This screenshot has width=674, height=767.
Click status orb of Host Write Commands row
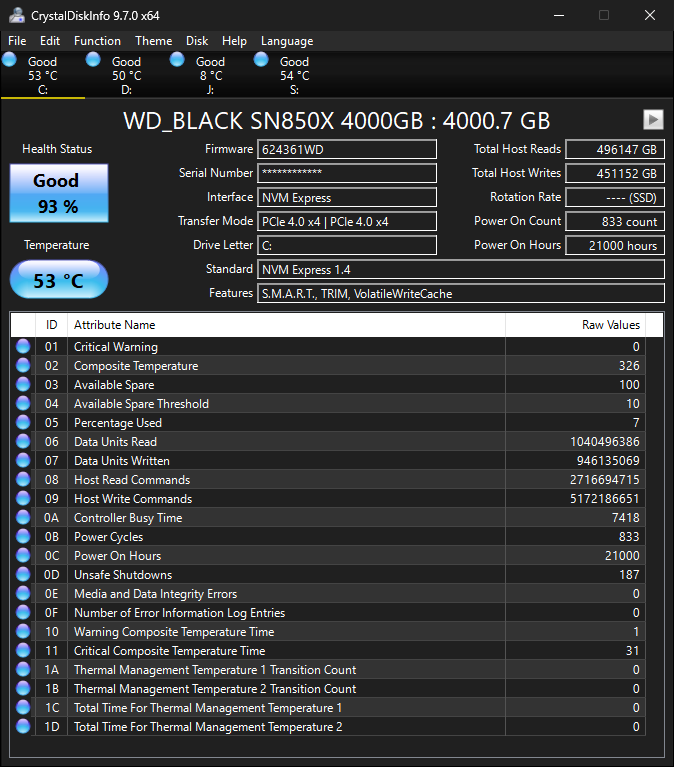click(23, 498)
